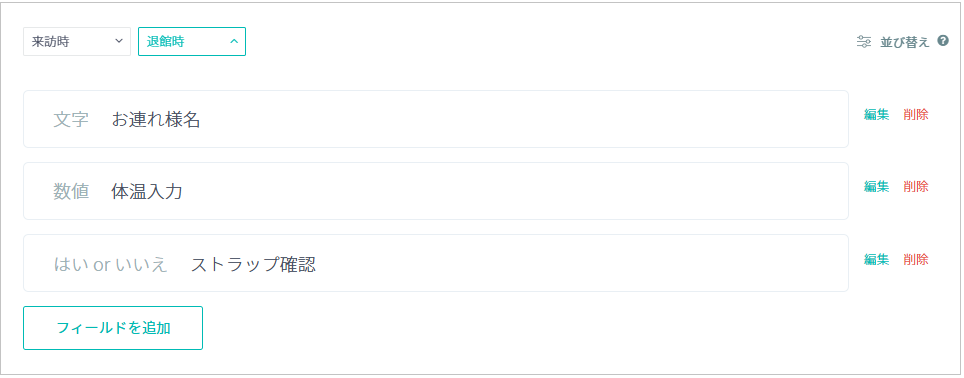Delete the お連れ様名 field
964x378 pixels.
(x=915, y=114)
